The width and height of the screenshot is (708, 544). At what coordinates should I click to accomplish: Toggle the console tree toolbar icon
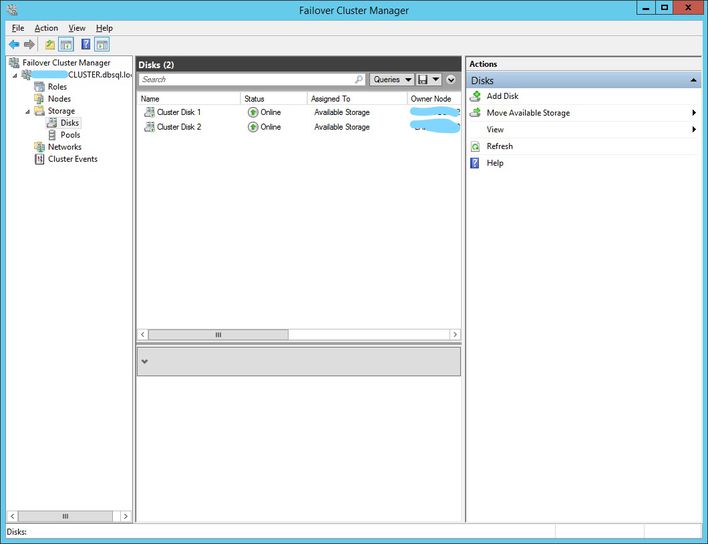[66, 44]
